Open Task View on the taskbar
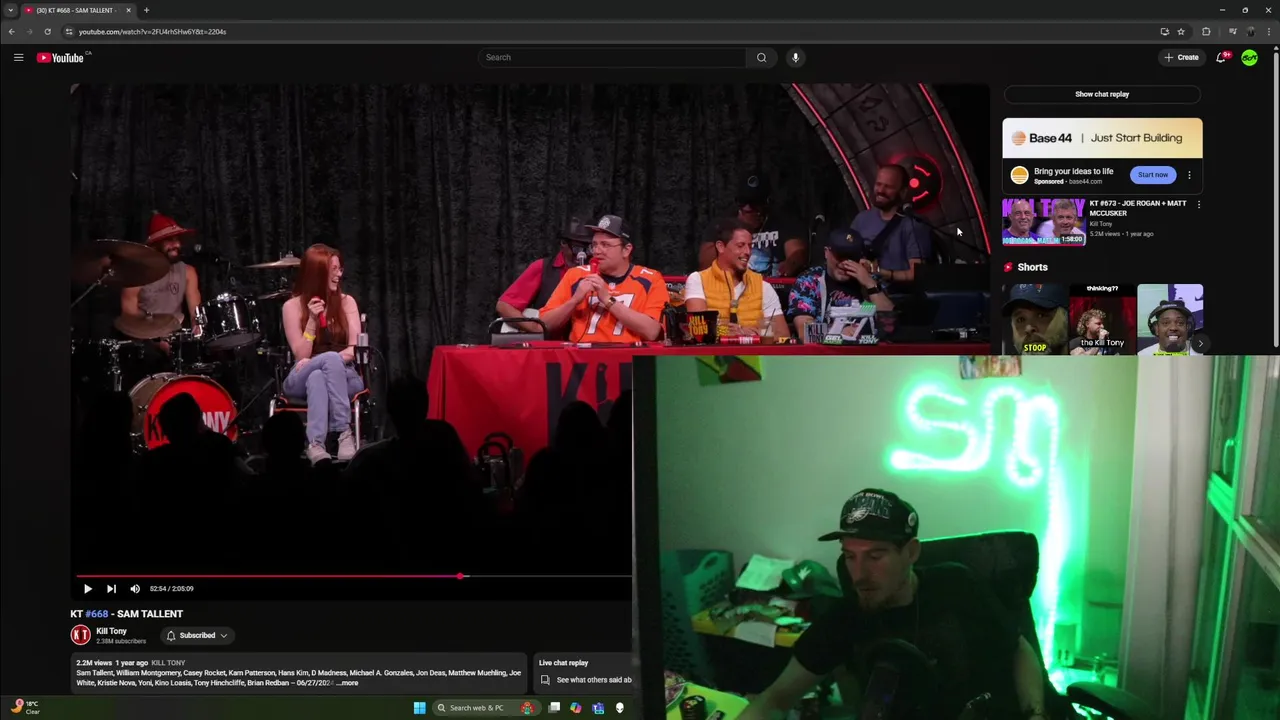 tap(554, 708)
